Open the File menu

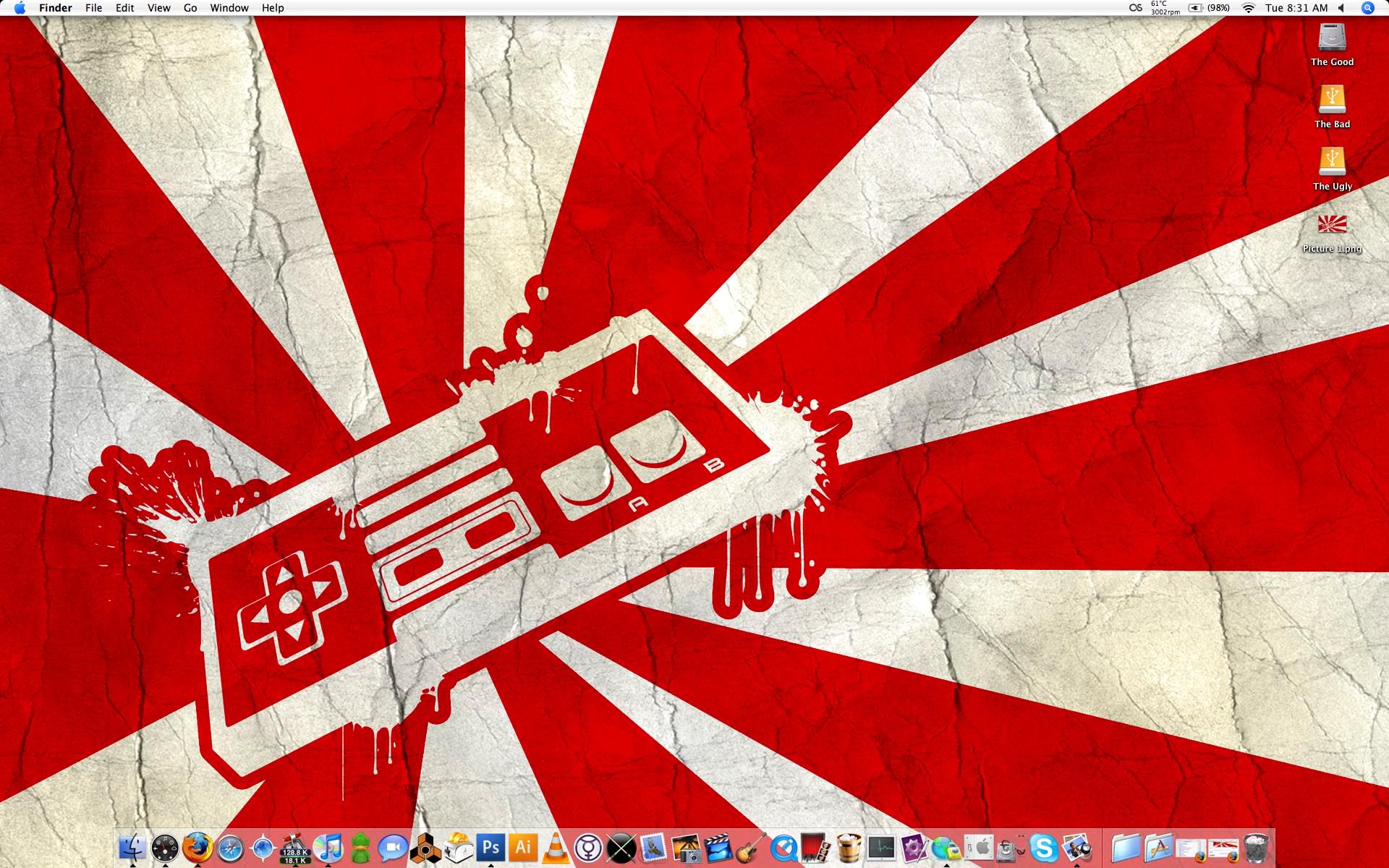click(93, 8)
